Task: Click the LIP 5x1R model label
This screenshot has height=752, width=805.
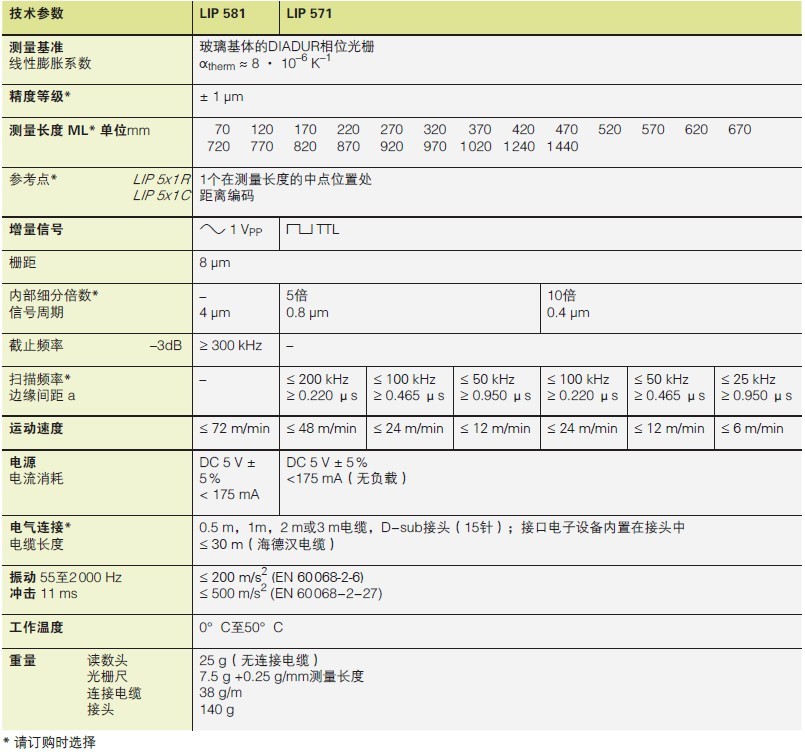Action: click(x=161, y=179)
